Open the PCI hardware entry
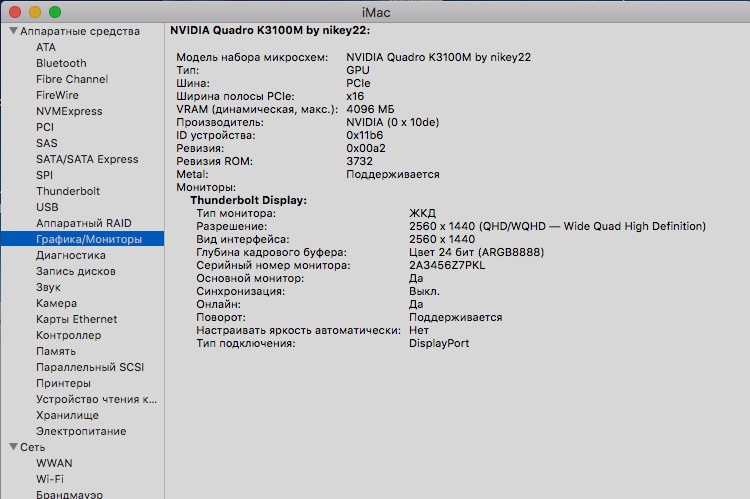 pos(45,127)
